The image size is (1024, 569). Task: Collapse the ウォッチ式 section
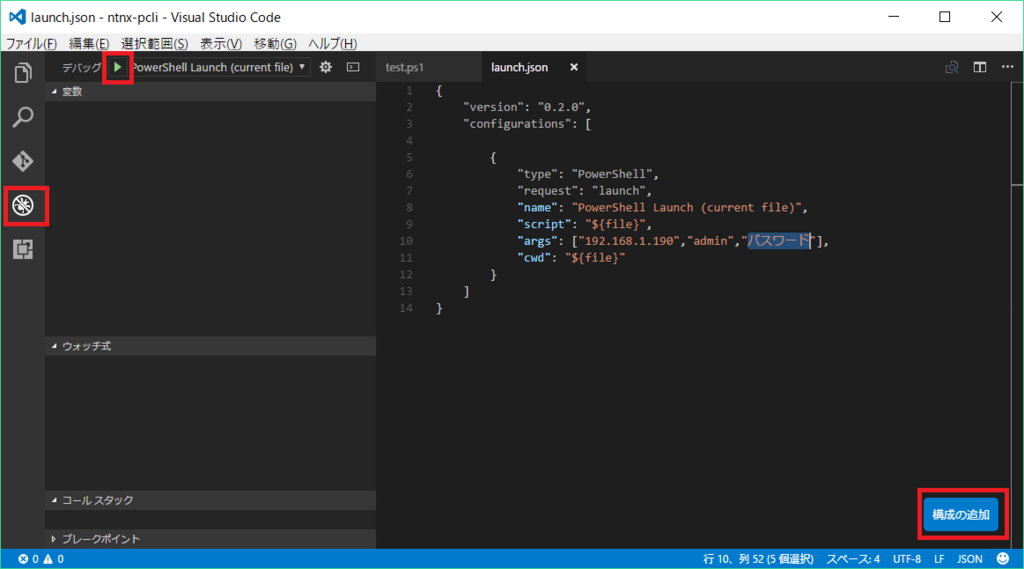pos(210,346)
